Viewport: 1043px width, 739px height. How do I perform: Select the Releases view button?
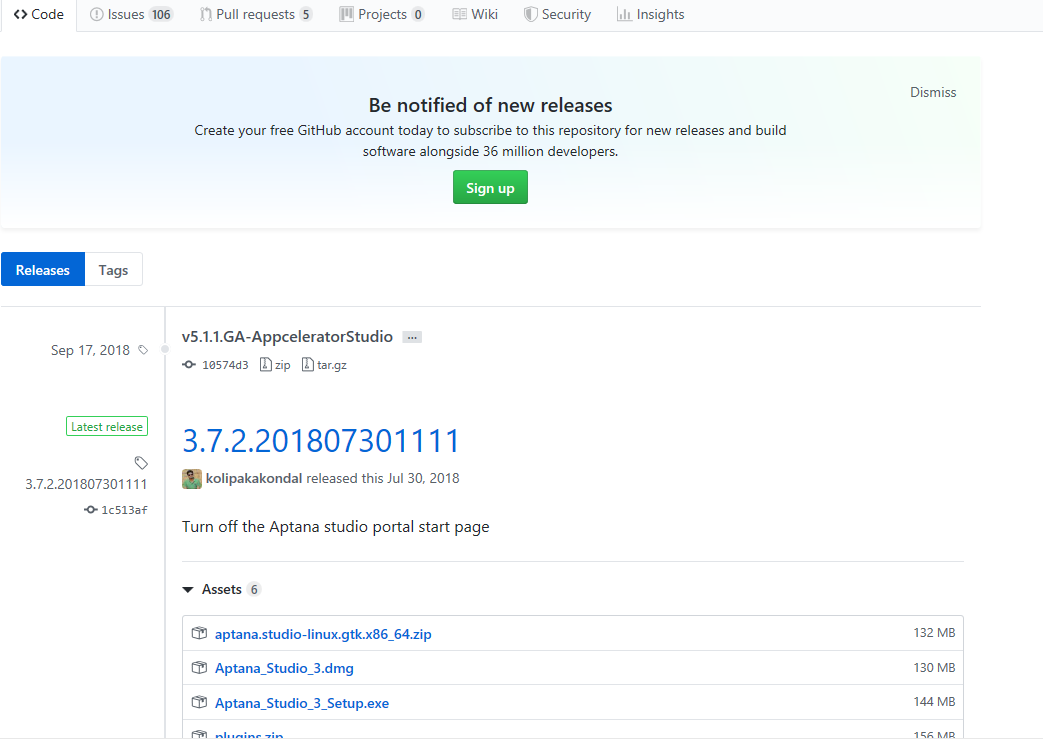click(x=43, y=269)
